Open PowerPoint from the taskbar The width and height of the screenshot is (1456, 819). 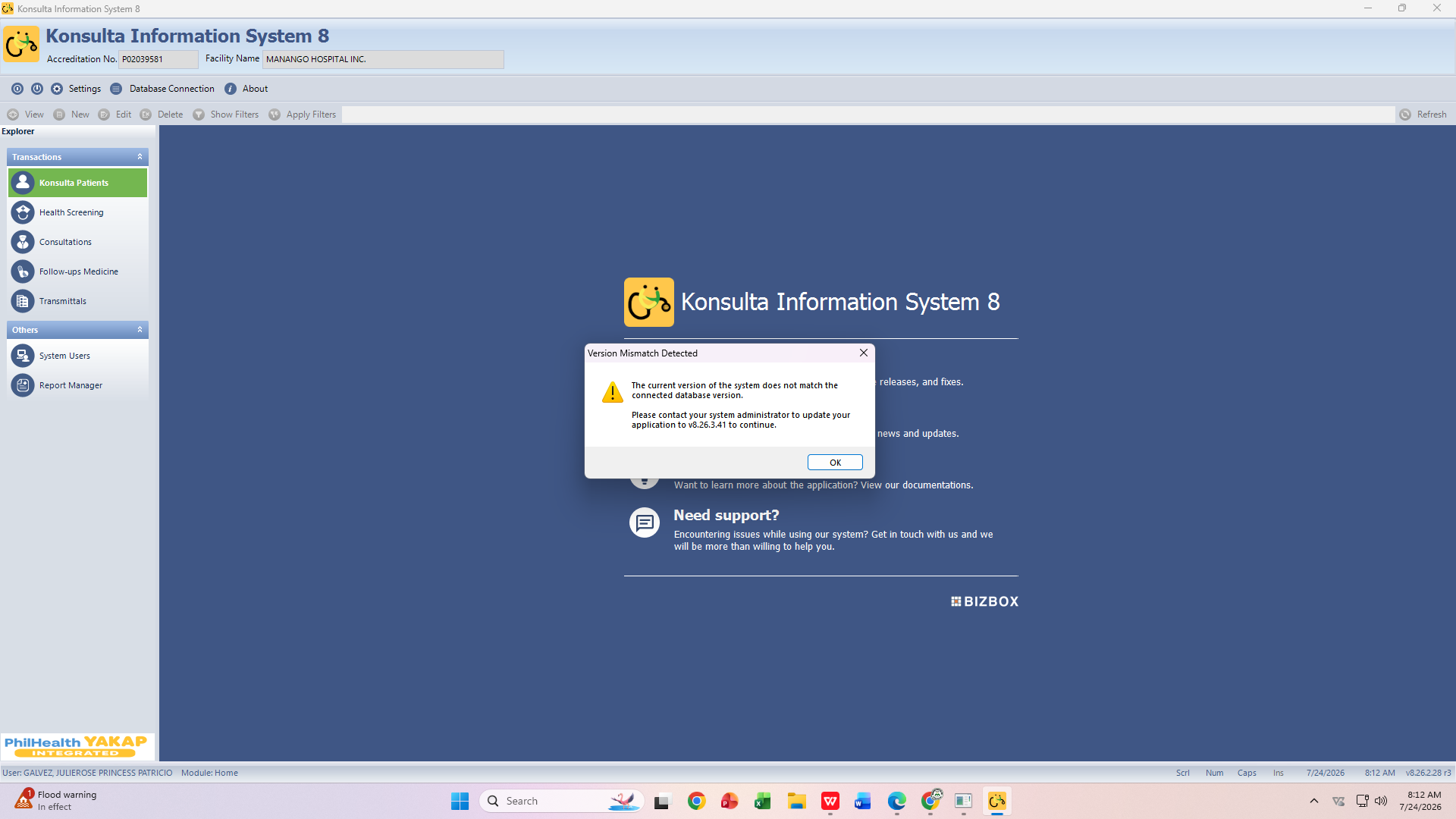[x=730, y=801]
